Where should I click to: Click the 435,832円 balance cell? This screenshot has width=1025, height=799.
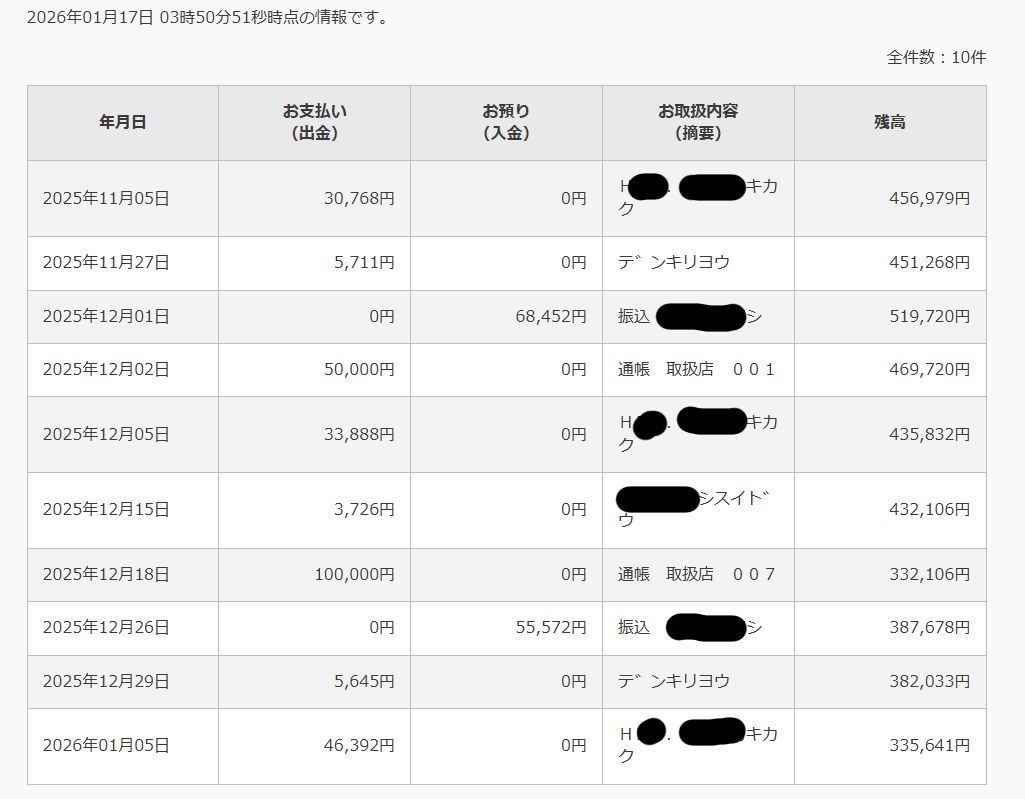(x=929, y=434)
